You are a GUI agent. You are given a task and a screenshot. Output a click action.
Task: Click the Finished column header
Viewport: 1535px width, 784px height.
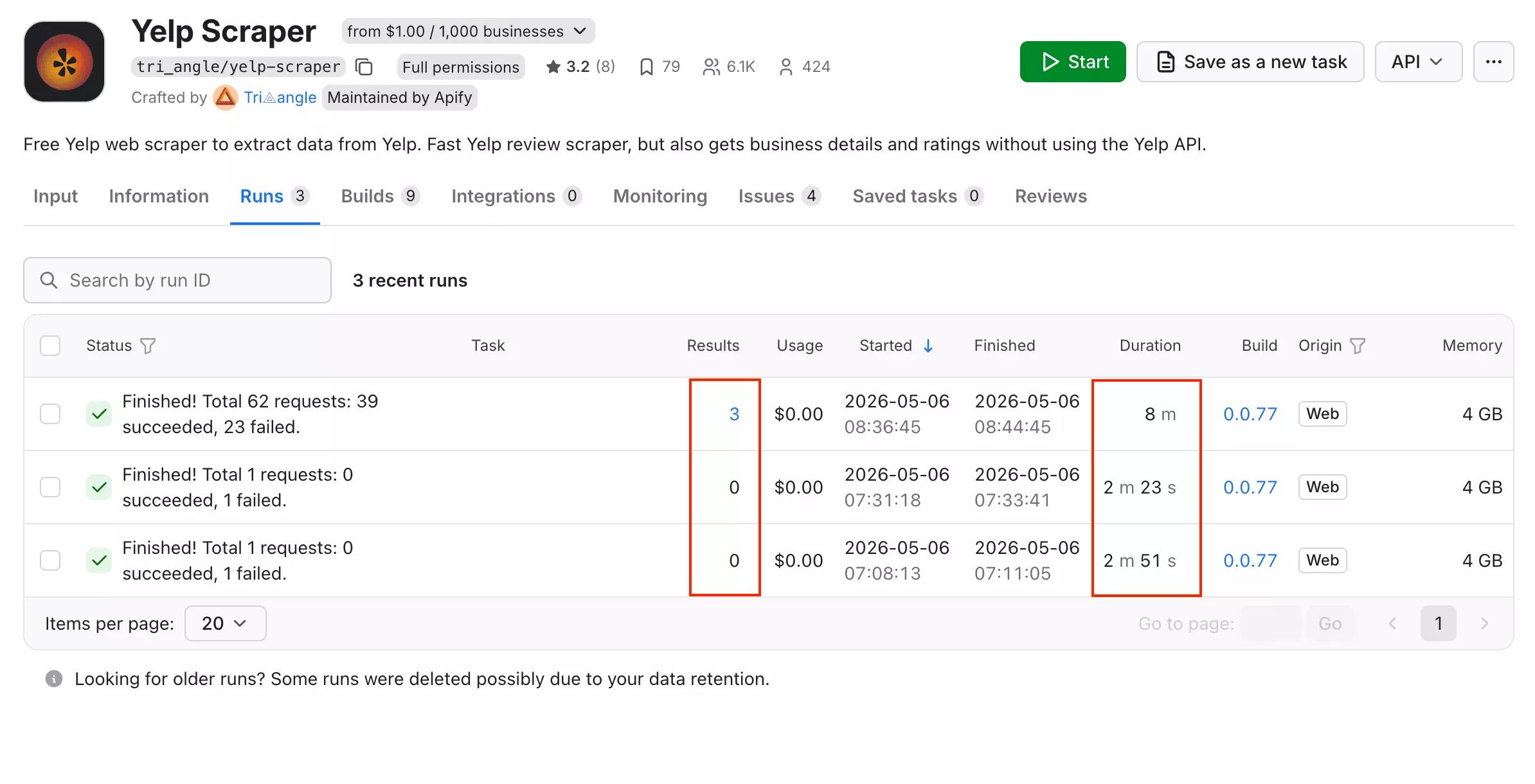[x=1005, y=346]
